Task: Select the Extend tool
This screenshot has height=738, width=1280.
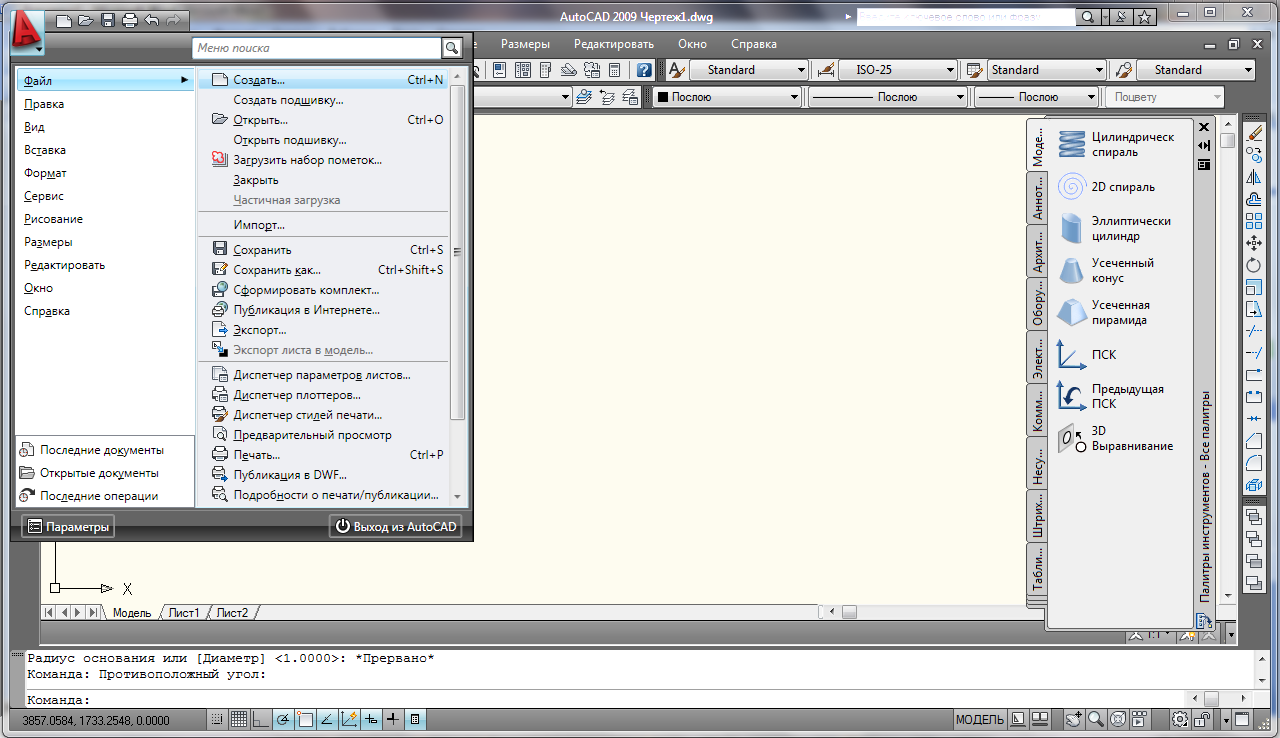Action: 1254,353
